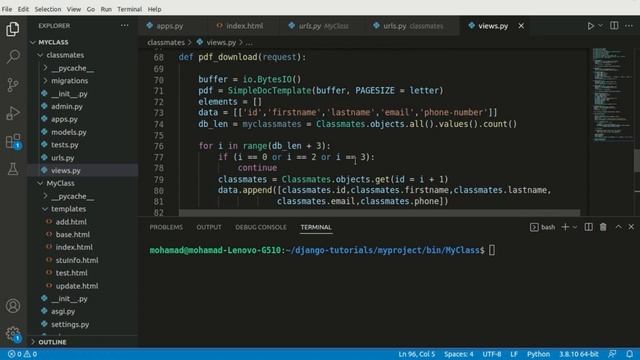This screenshot has height=360, width=640.
Task: Select interpreter 3.8.10 64-bit
Action: [x=578, y=354]
